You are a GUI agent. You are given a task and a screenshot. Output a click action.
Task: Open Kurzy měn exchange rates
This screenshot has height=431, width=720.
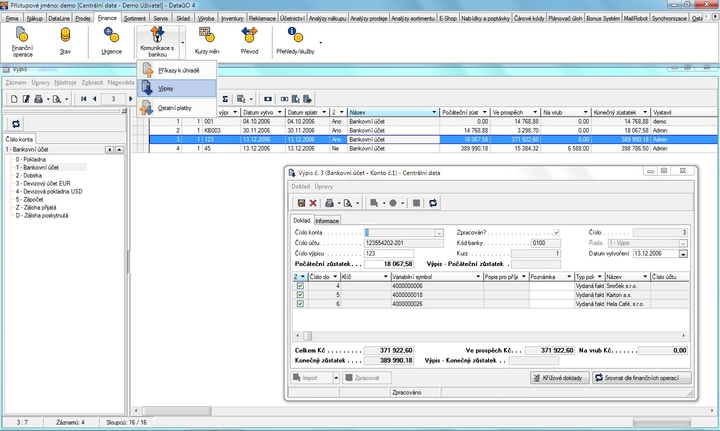[207, 40]
